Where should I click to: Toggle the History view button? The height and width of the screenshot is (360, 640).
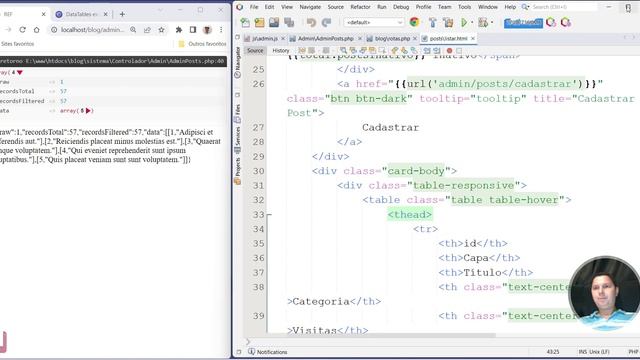click(281, 51)
